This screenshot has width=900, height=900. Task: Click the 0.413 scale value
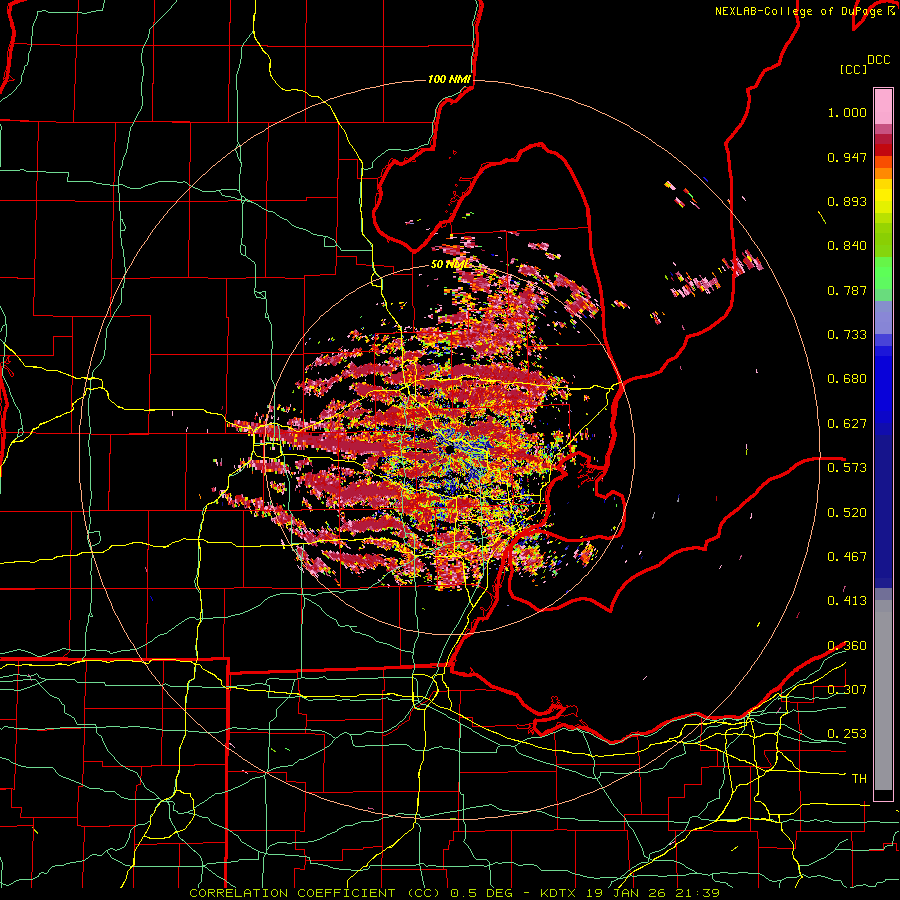point(847,601)
